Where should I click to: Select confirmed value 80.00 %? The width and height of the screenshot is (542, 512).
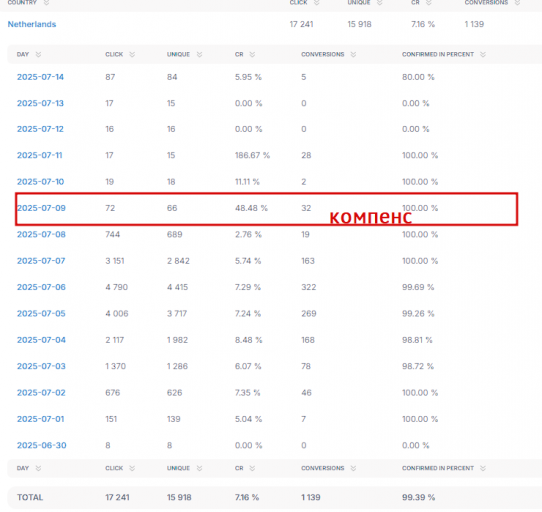[x=418, y=77]
